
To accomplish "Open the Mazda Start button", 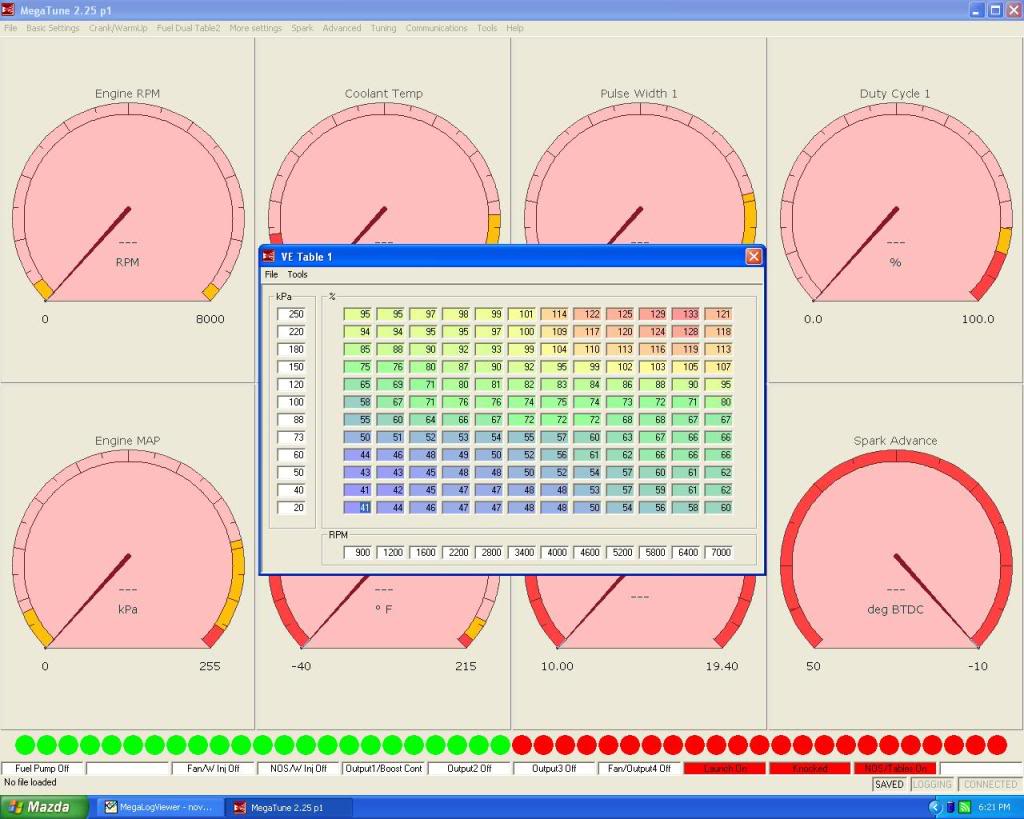I will pos(44,807).
